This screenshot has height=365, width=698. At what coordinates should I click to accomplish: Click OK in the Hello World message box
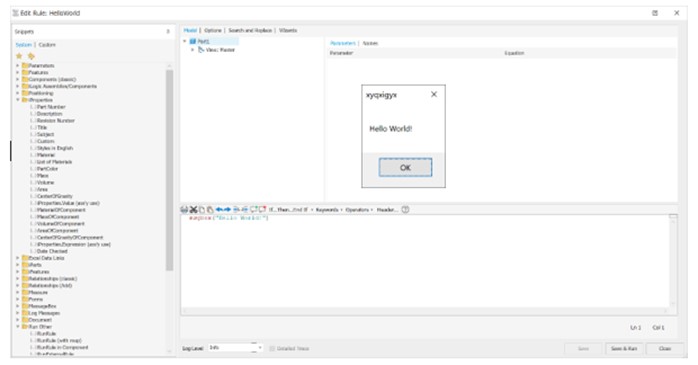click(405, 168)
